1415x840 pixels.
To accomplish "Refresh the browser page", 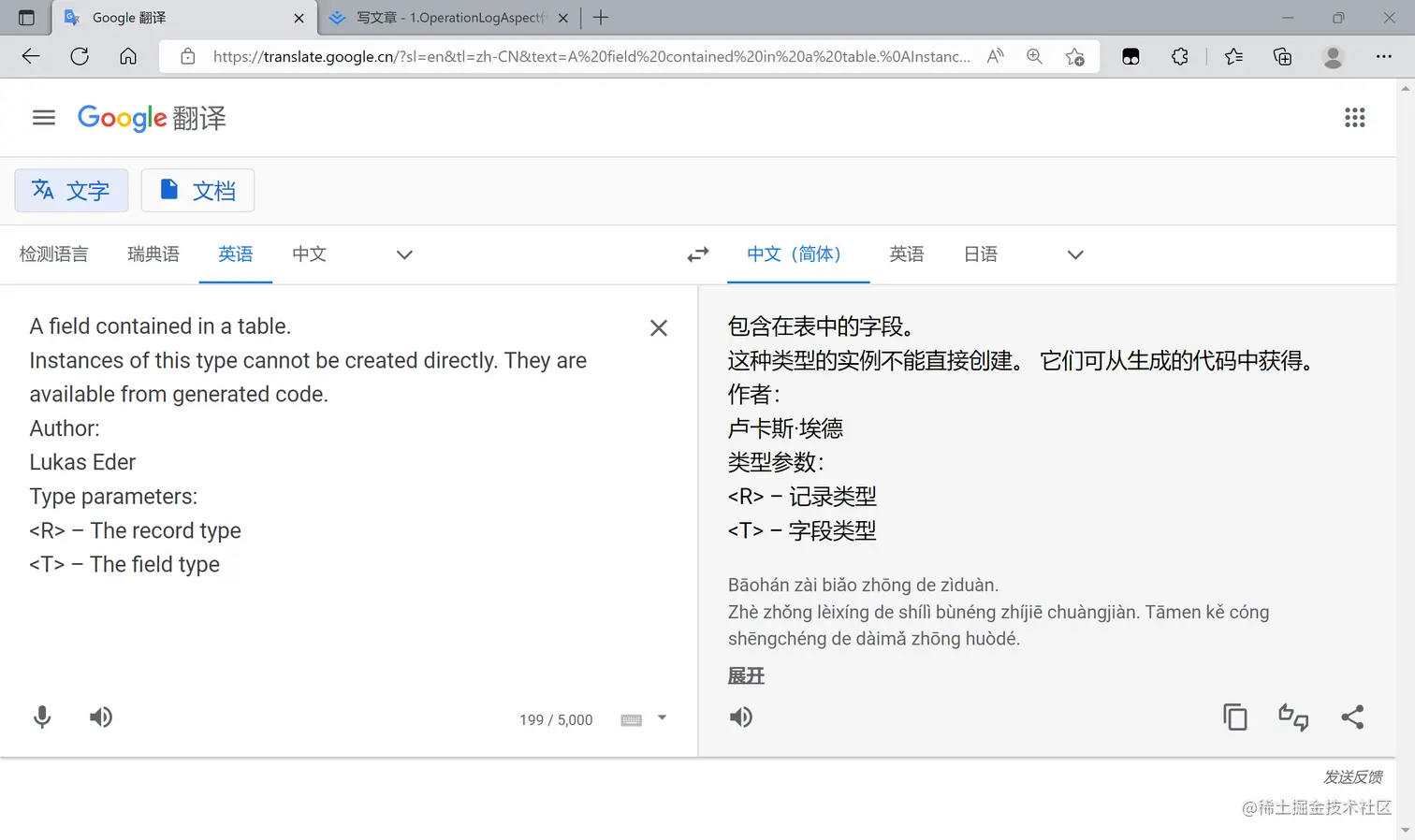I will pos(80,56).
